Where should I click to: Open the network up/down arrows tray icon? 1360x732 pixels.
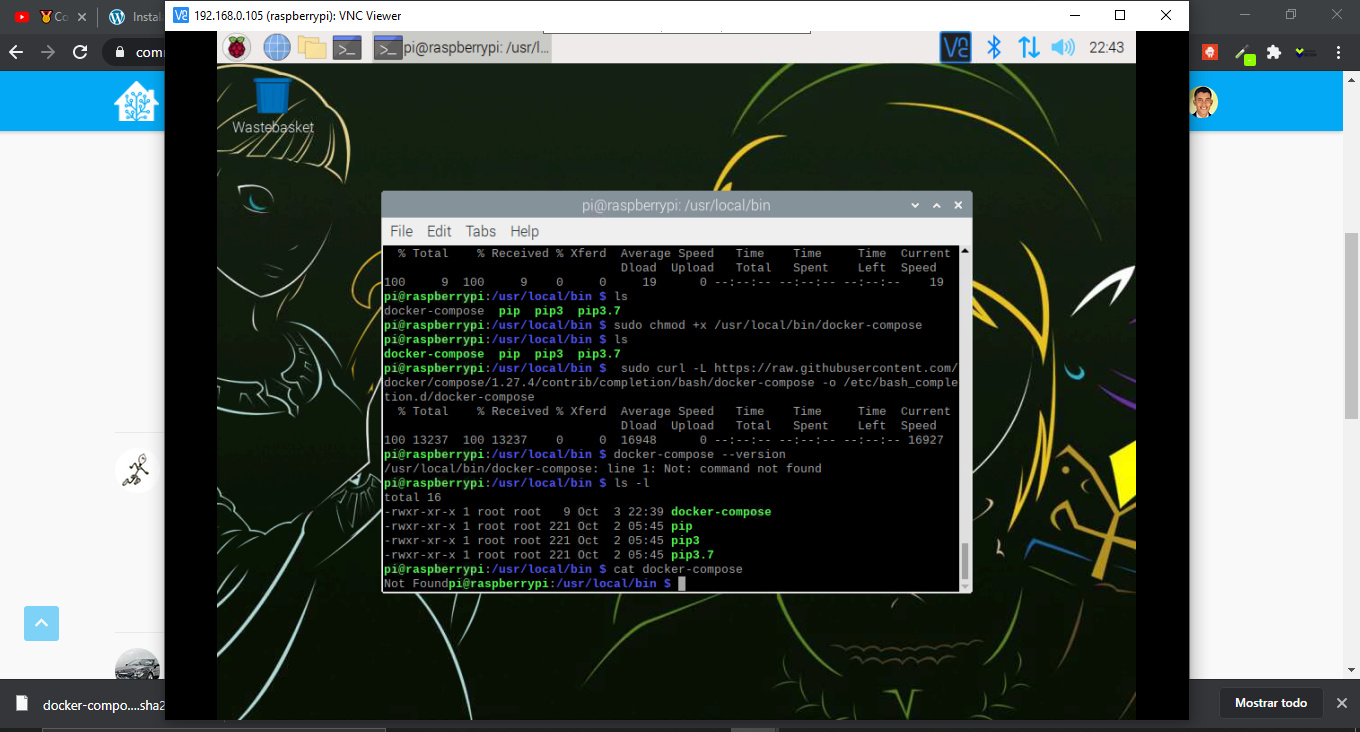(1028, 47)
